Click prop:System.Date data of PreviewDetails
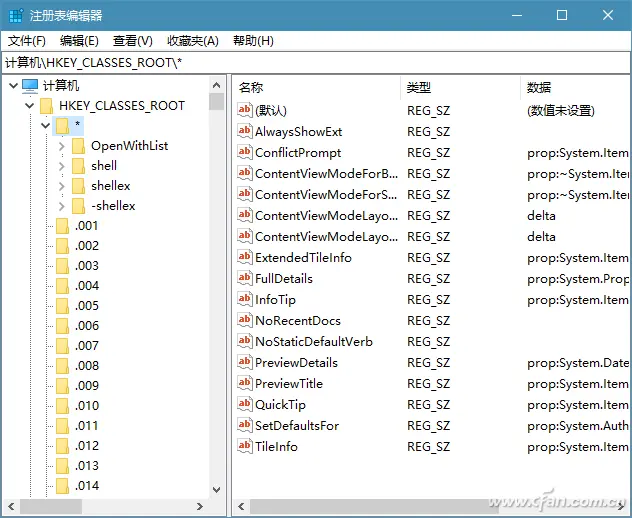The image size is (632, 518). [578, 363]
